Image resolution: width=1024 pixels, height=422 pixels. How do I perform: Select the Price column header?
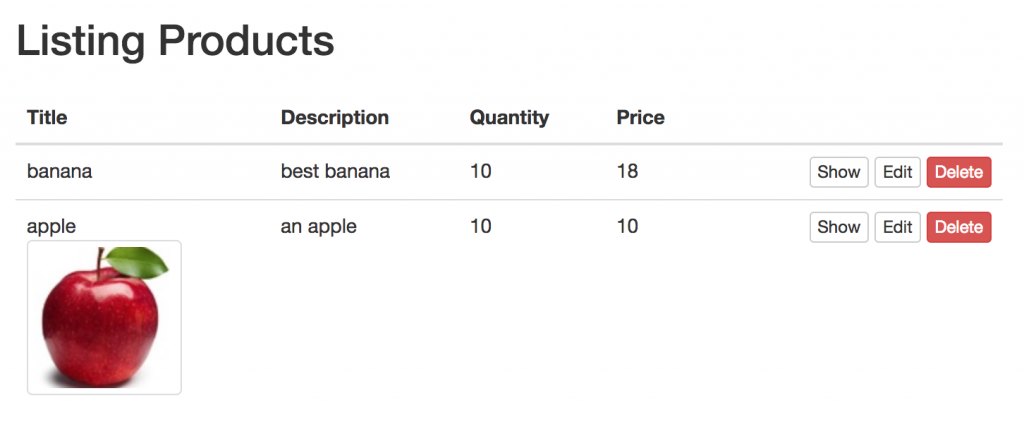click(640, 117)
